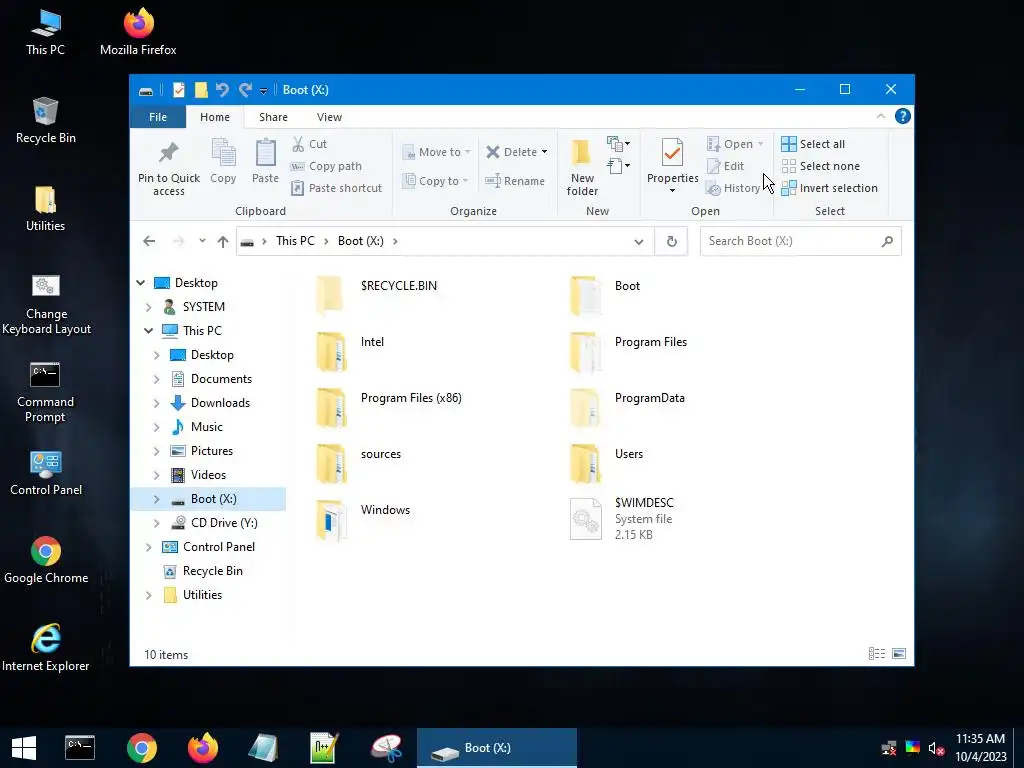Click Properties icon in quick access toolbar

pyautogui.click(x=178, y=90)
